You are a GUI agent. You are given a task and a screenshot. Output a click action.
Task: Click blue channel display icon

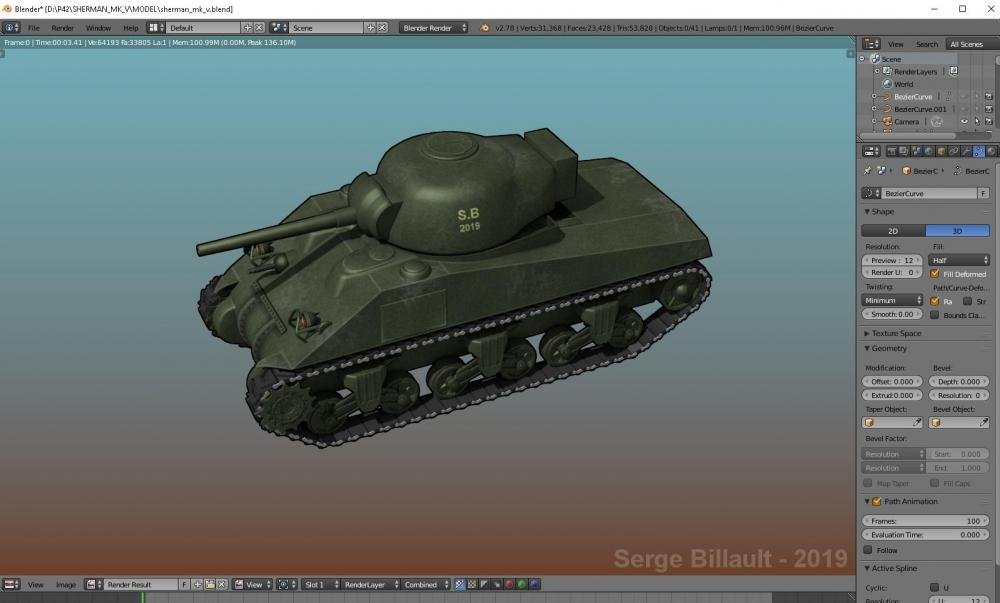(535, 584)
